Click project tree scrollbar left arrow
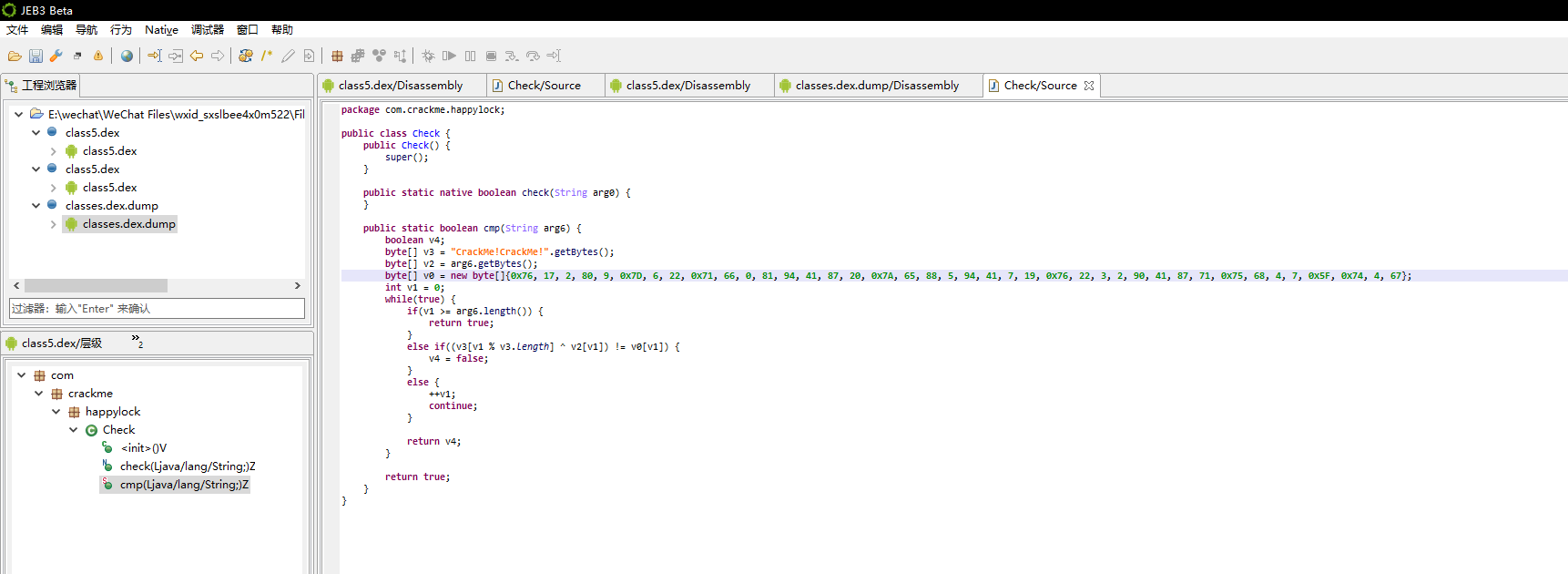The width and height of the screenshot is (1568, 574). coord(16,286)
